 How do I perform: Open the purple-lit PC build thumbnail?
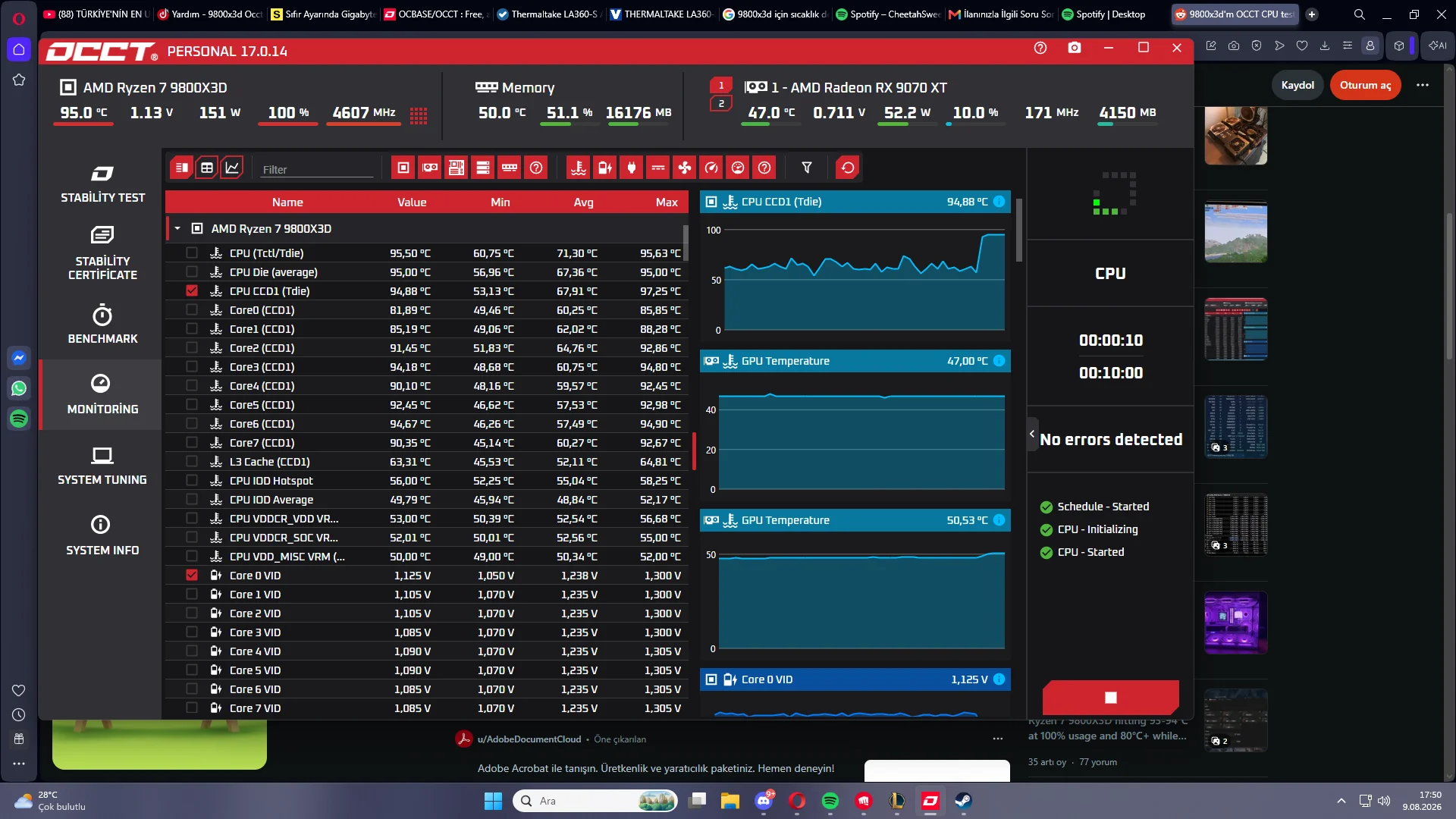pyautogui.click(x=1236, y=623)
